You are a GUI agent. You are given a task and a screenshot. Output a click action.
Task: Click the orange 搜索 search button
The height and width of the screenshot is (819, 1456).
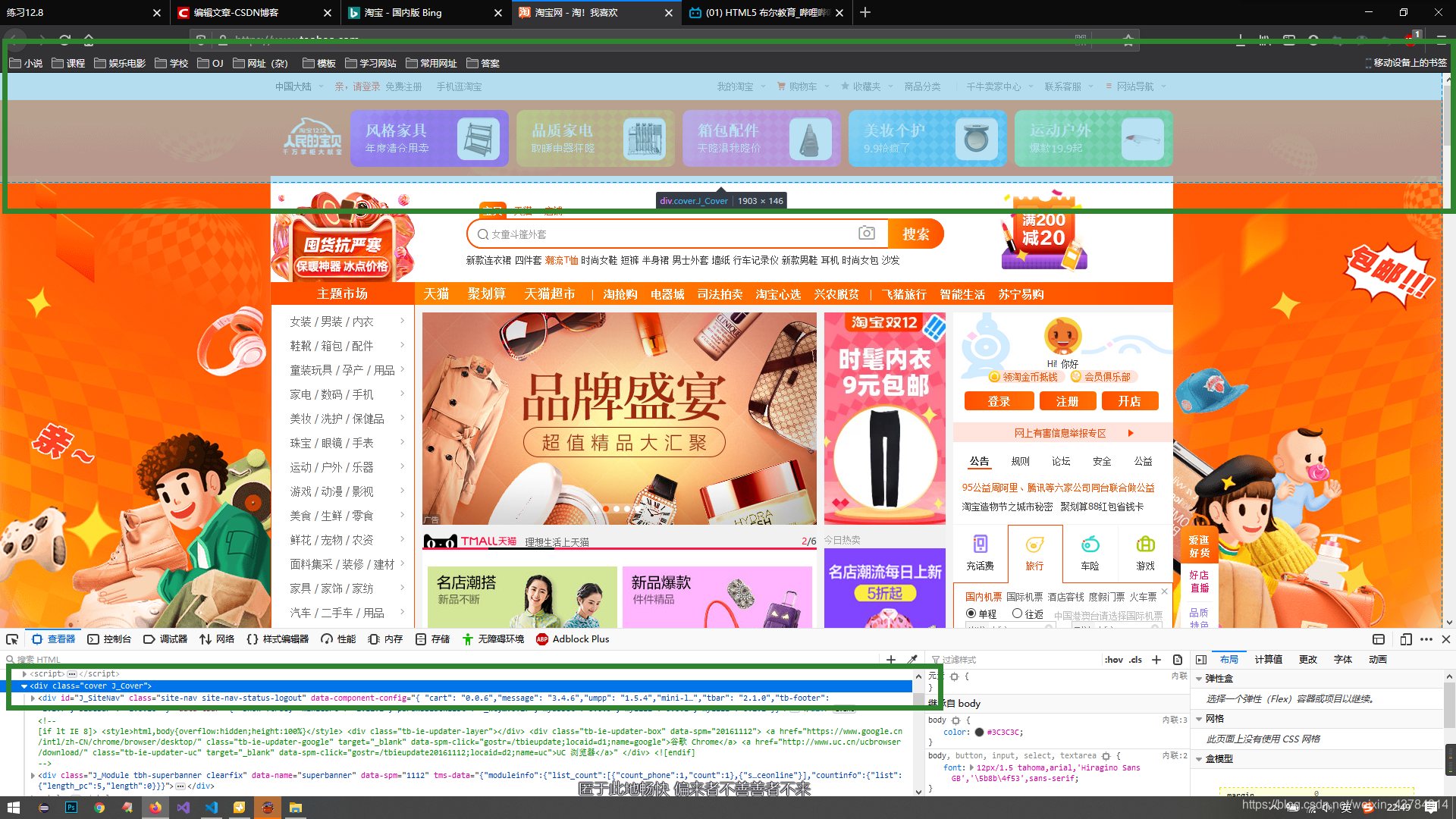[x=915, y=234]
